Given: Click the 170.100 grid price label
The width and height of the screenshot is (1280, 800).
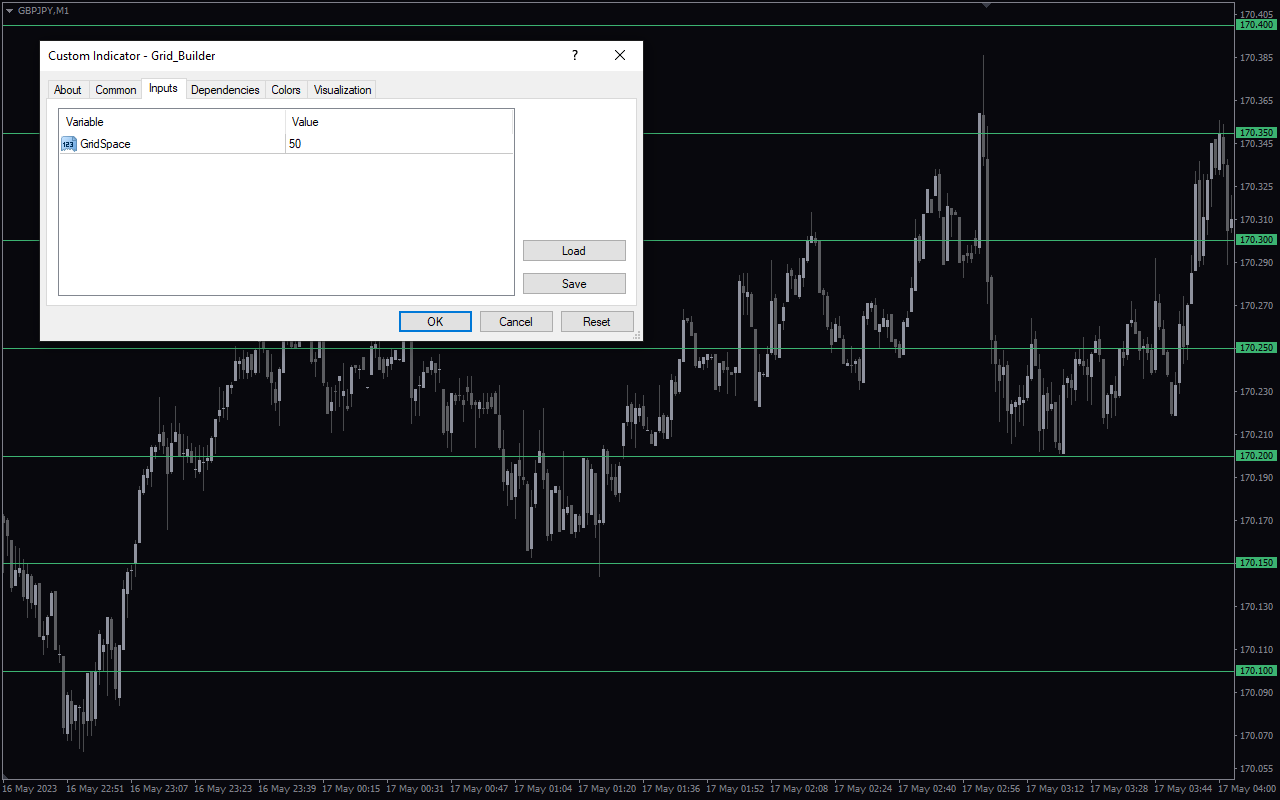Looking at the screenshot, I should 1257,671.
